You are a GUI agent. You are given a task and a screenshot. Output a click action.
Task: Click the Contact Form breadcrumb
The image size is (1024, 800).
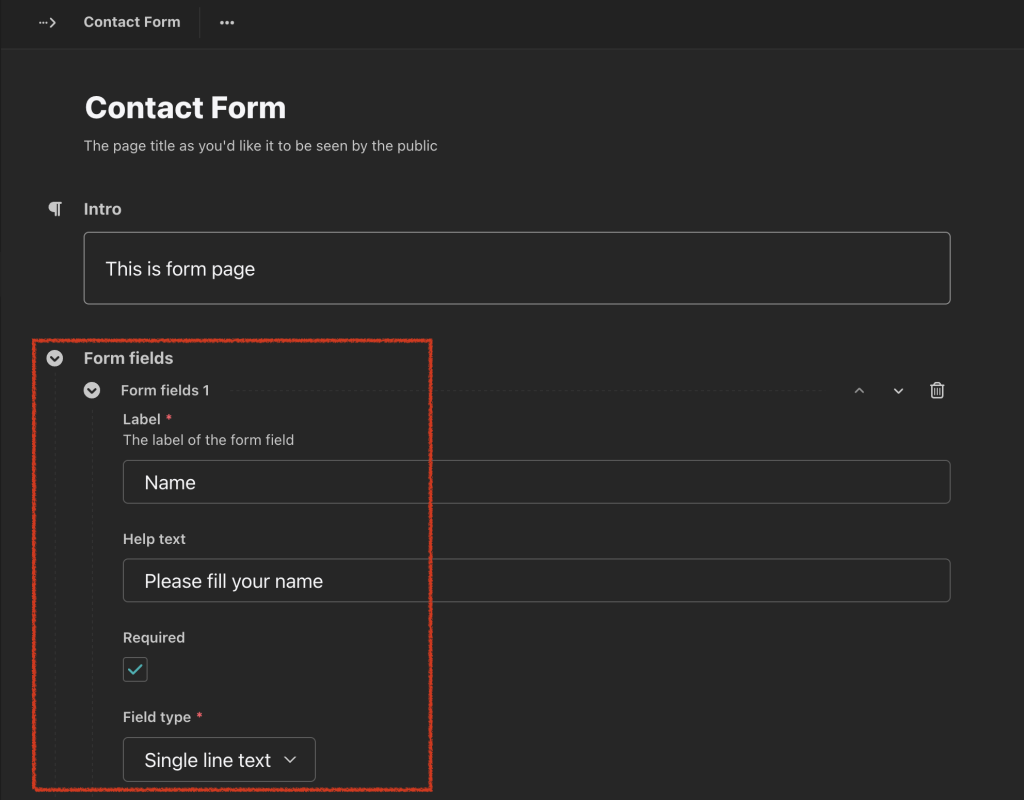[x=132, y=22]
